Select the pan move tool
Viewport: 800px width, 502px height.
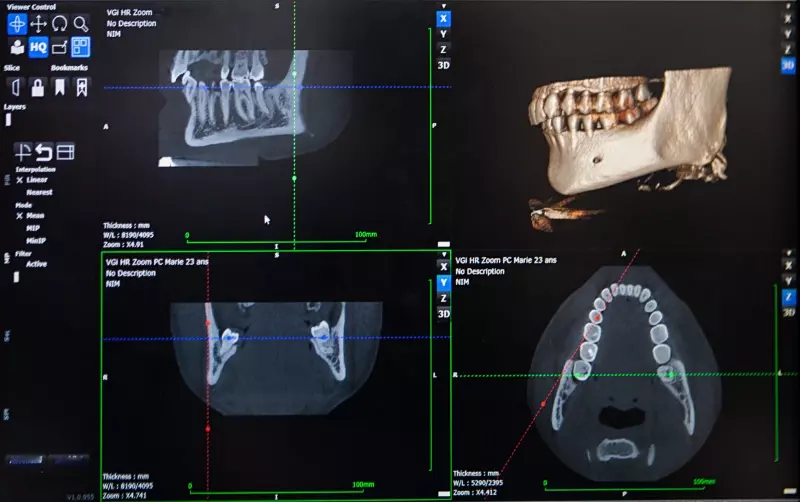click(x=38, y=24)
